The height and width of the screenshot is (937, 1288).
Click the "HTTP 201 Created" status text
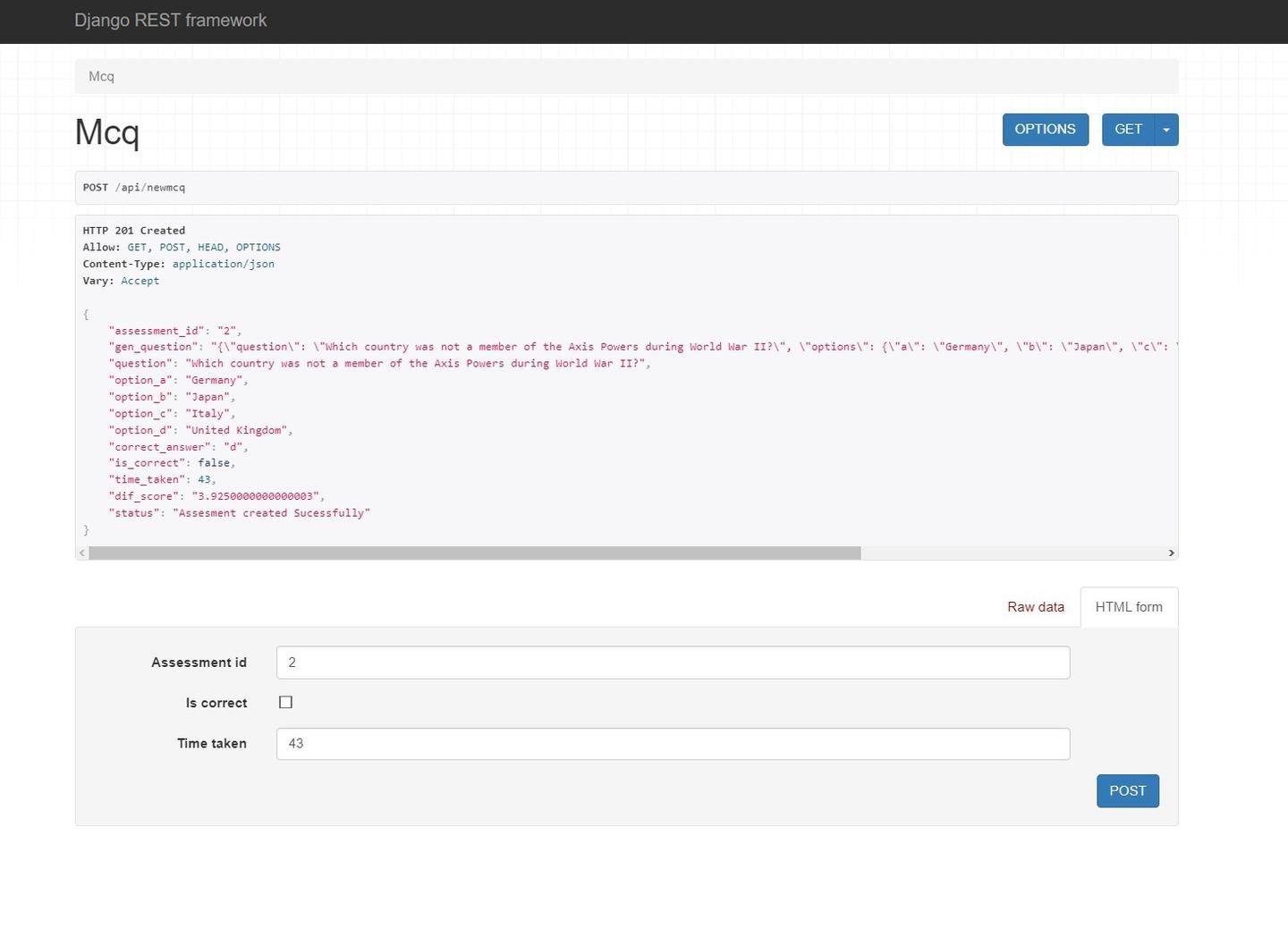134,231
